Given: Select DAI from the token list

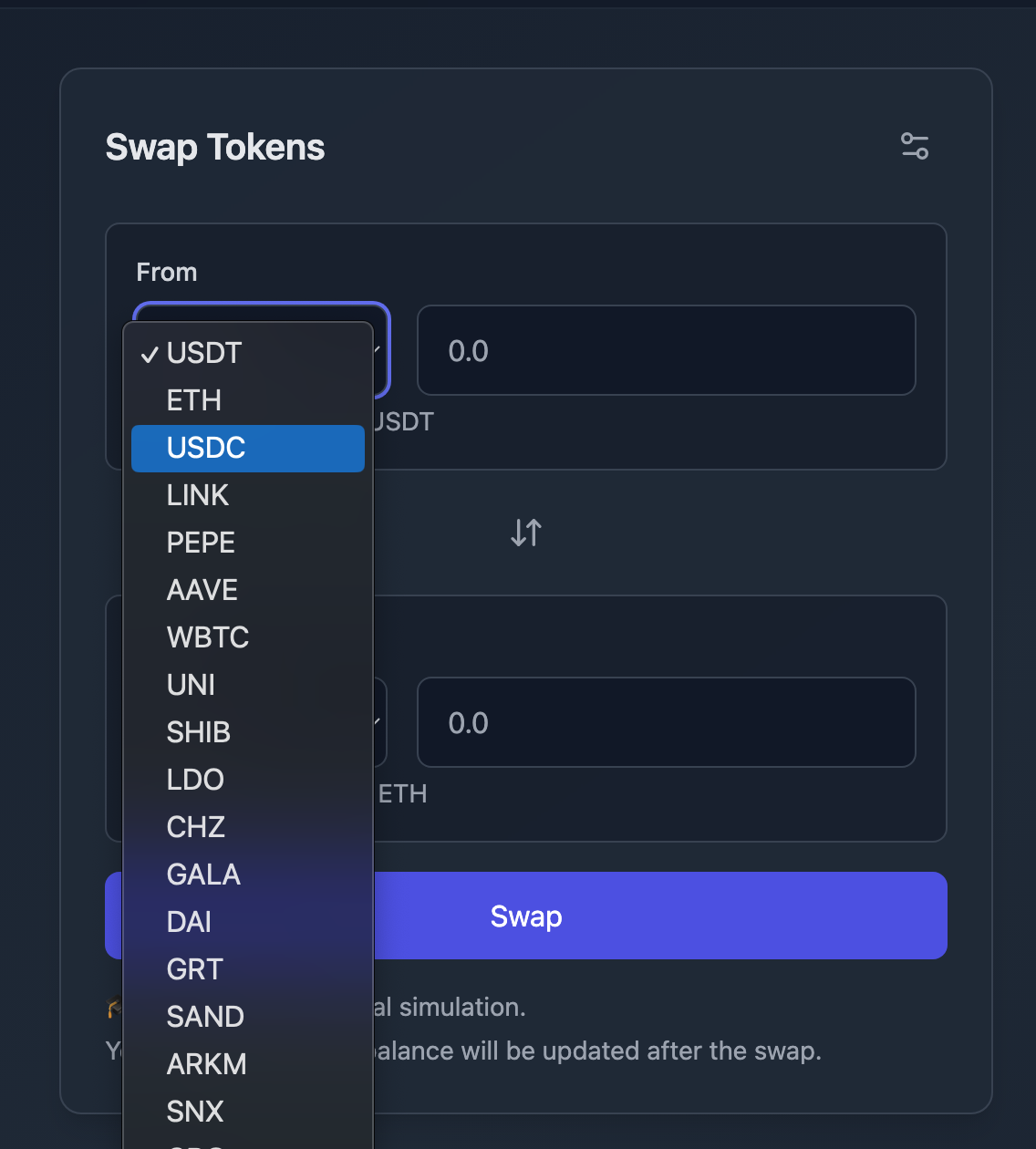Looking at the screenshot, I should click(x=189, y=922).
